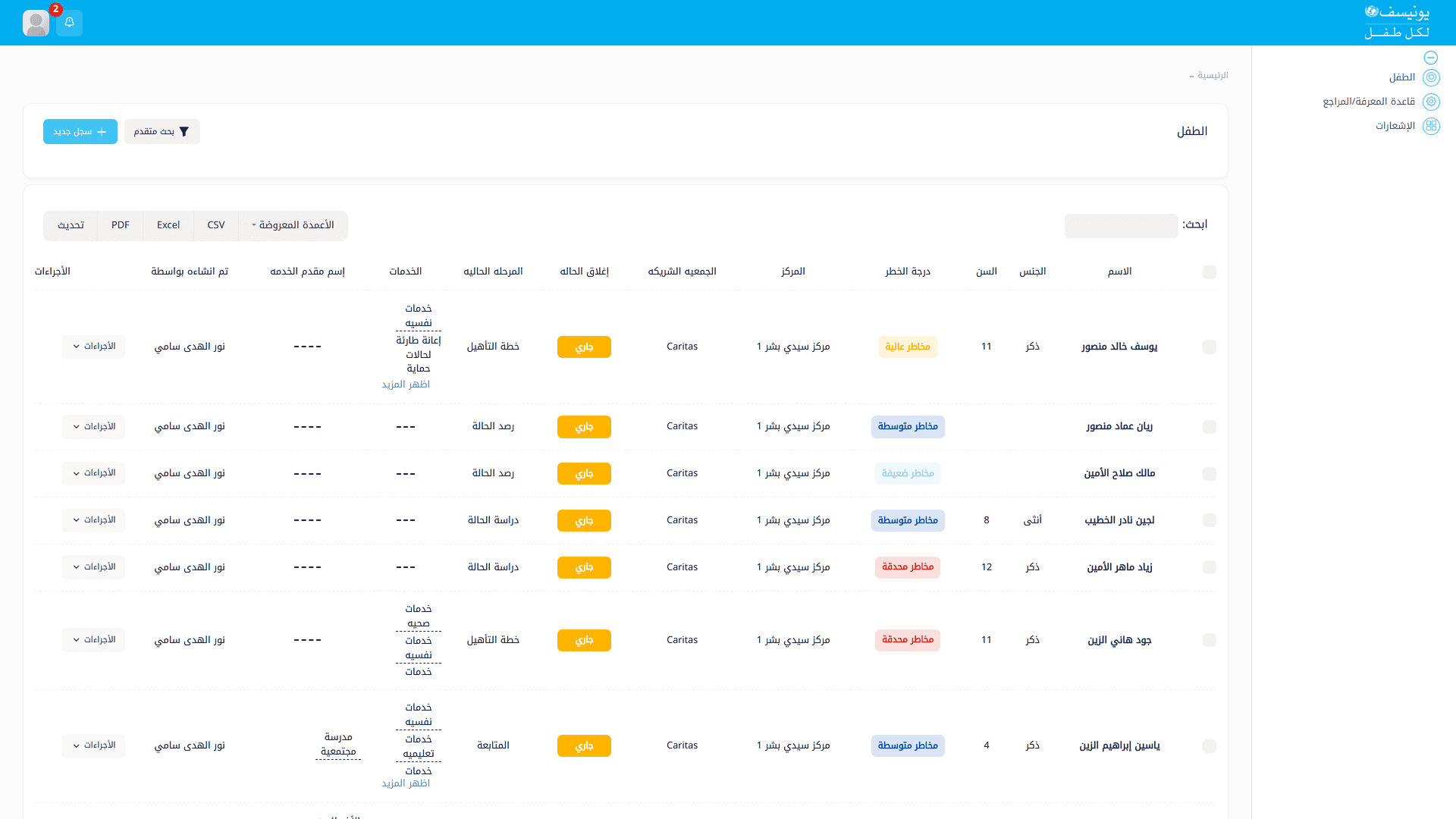Select all rows with the header checkbox
Viewport: 1456px width, 819px height.
[1210, 272]
